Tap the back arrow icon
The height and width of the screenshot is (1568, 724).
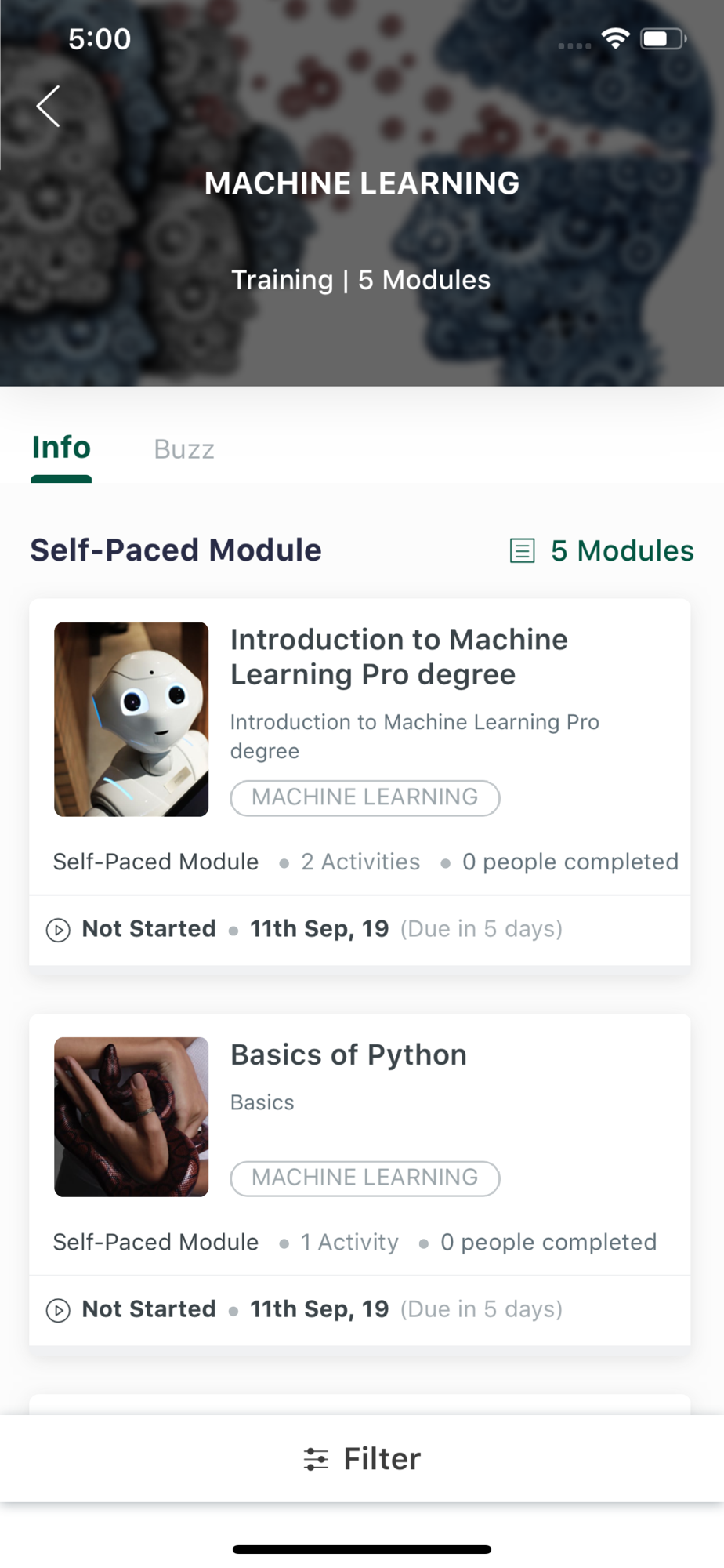(x=49, y=106)
